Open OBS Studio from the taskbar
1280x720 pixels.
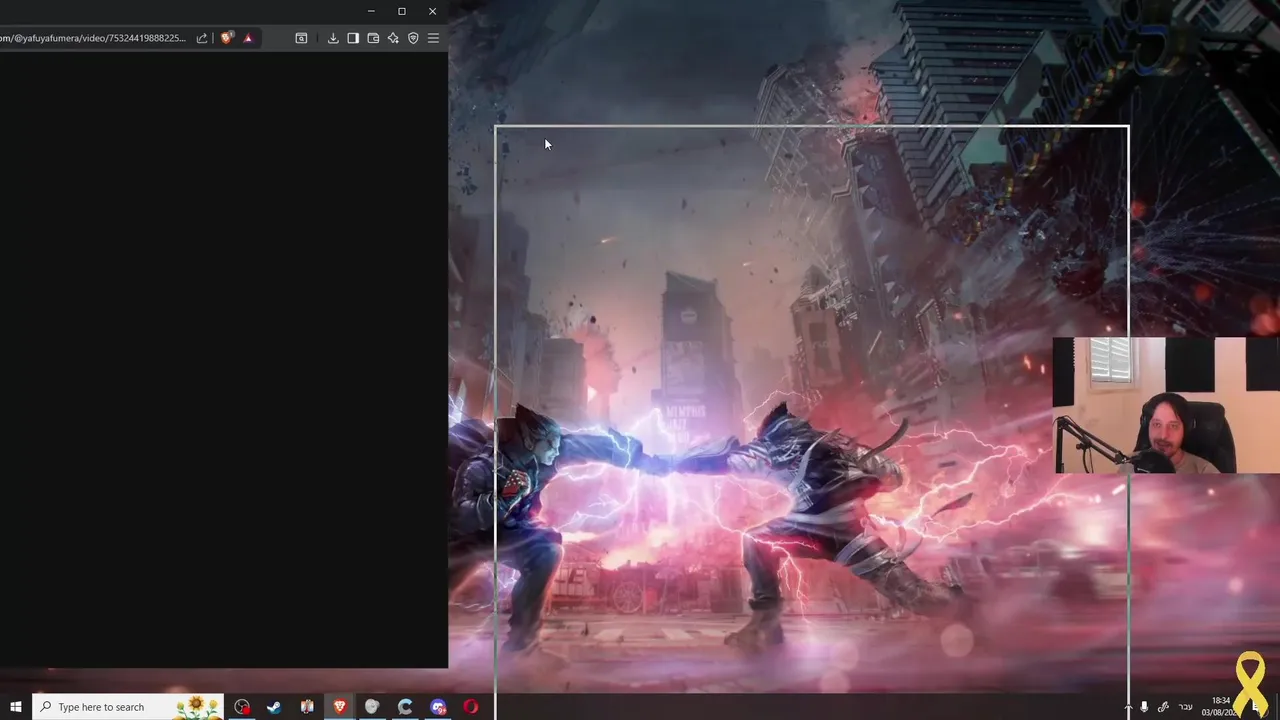tap(242, 707)
